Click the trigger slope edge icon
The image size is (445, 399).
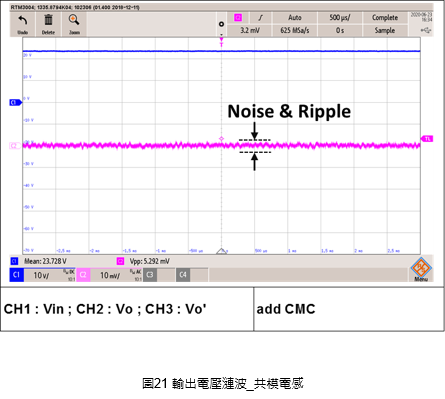[260, 18]
